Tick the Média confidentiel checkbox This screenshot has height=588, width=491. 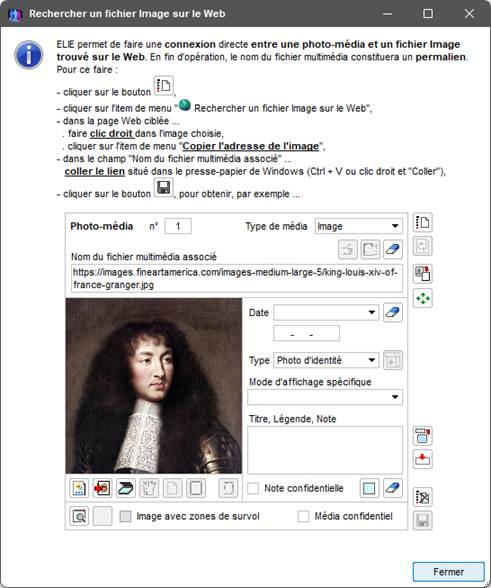coord(303,516)
